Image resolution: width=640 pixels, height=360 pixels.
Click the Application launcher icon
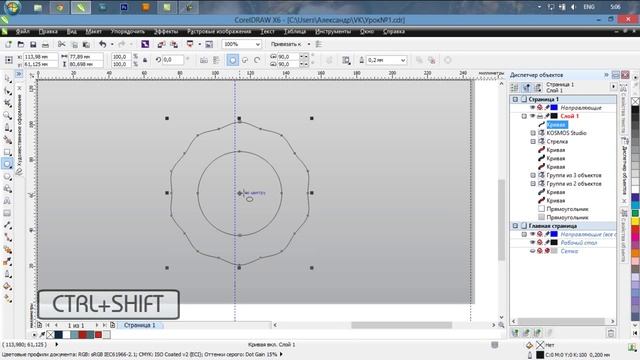click(190, 44)
